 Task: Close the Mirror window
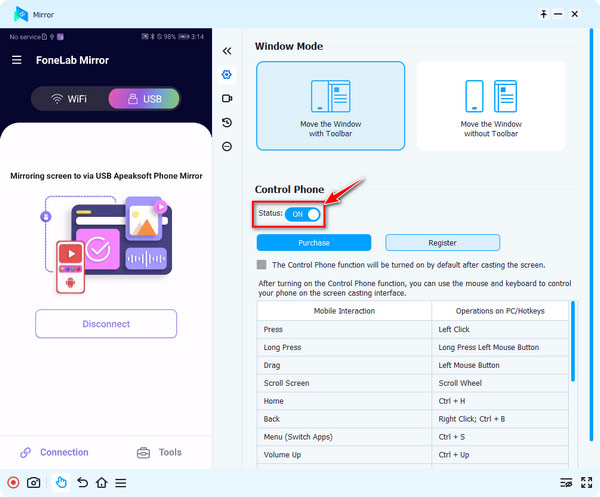(x=574, y=14)
